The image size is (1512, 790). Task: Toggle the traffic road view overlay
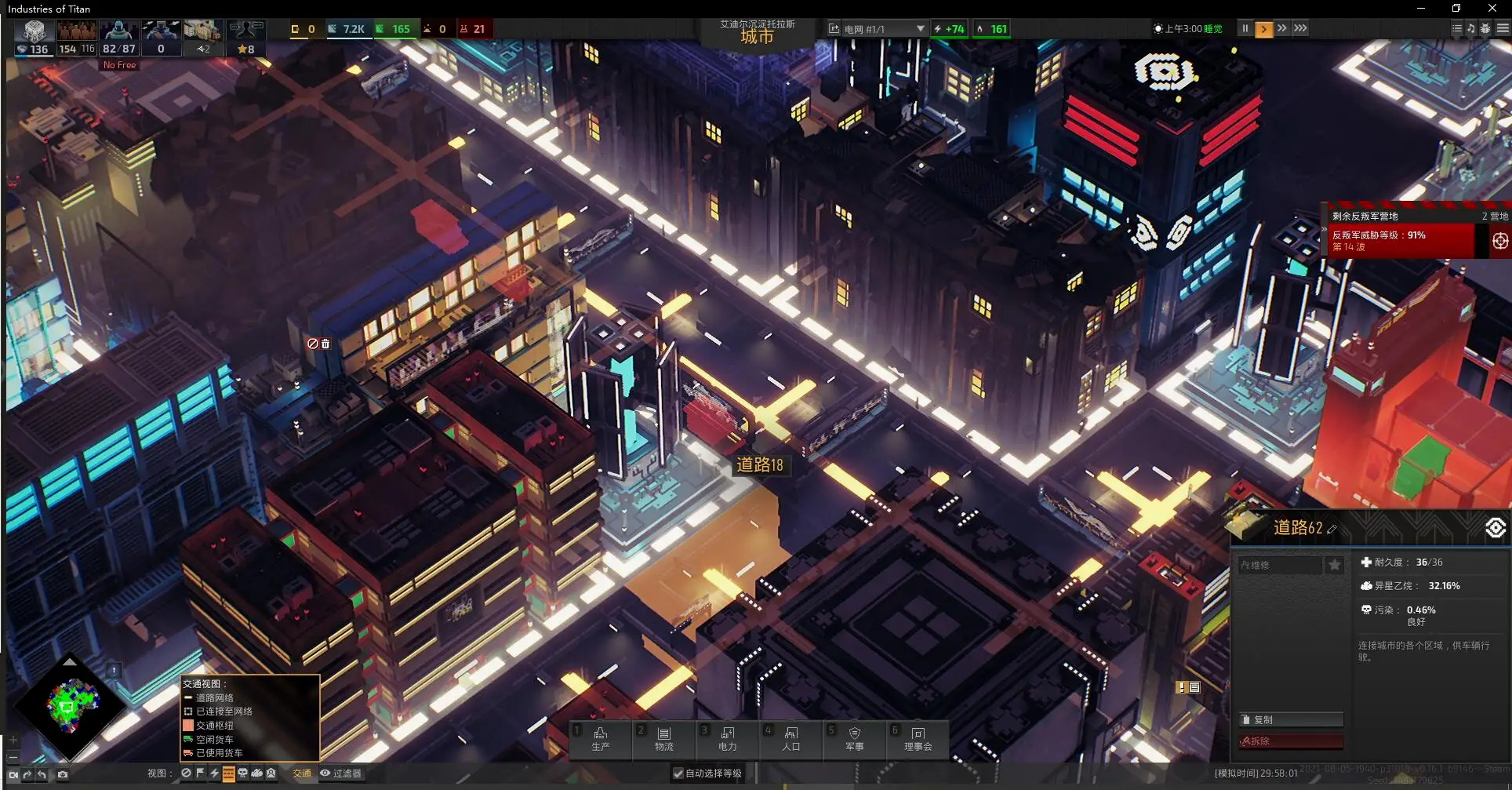(228, 774)
